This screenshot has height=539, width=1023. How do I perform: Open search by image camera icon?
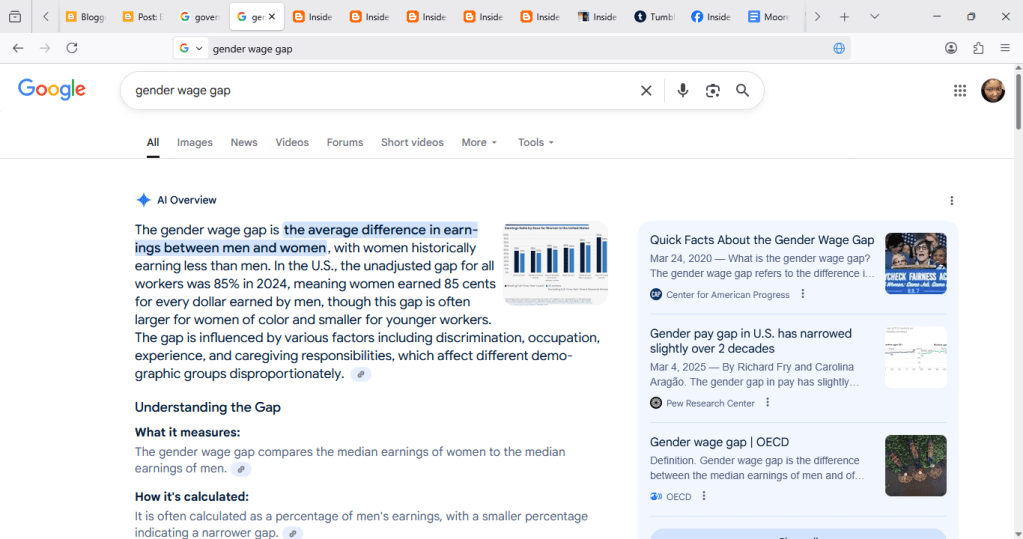(x=712, y=91)
